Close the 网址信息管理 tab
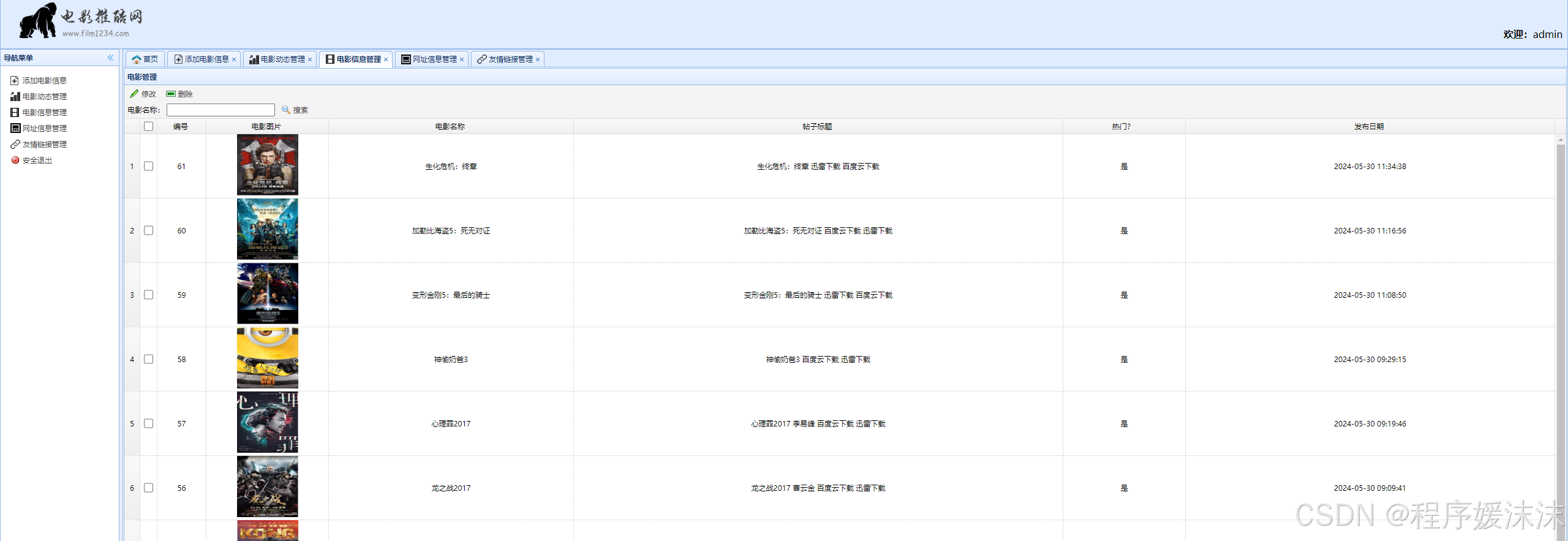 pyautogui.click(x=462, y=59)
